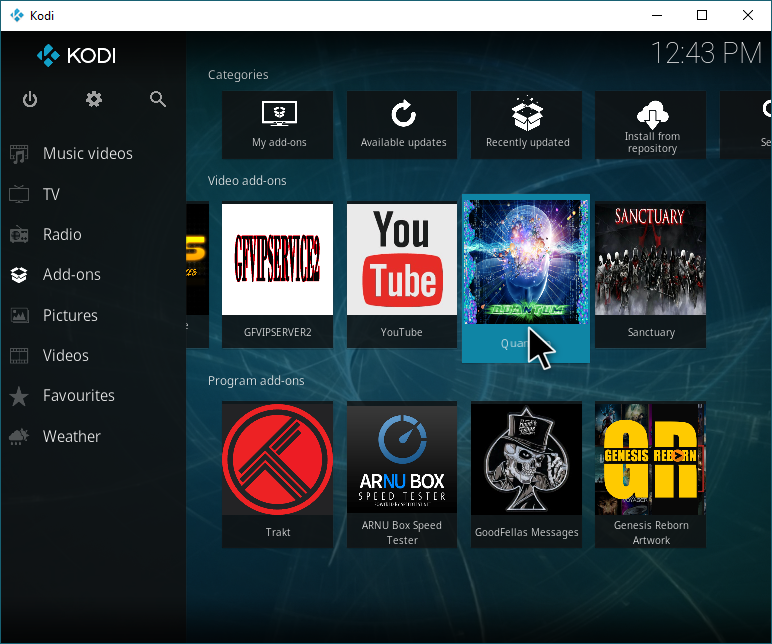
Task: Click the Add-ons box icon
Action: point(19,275)
